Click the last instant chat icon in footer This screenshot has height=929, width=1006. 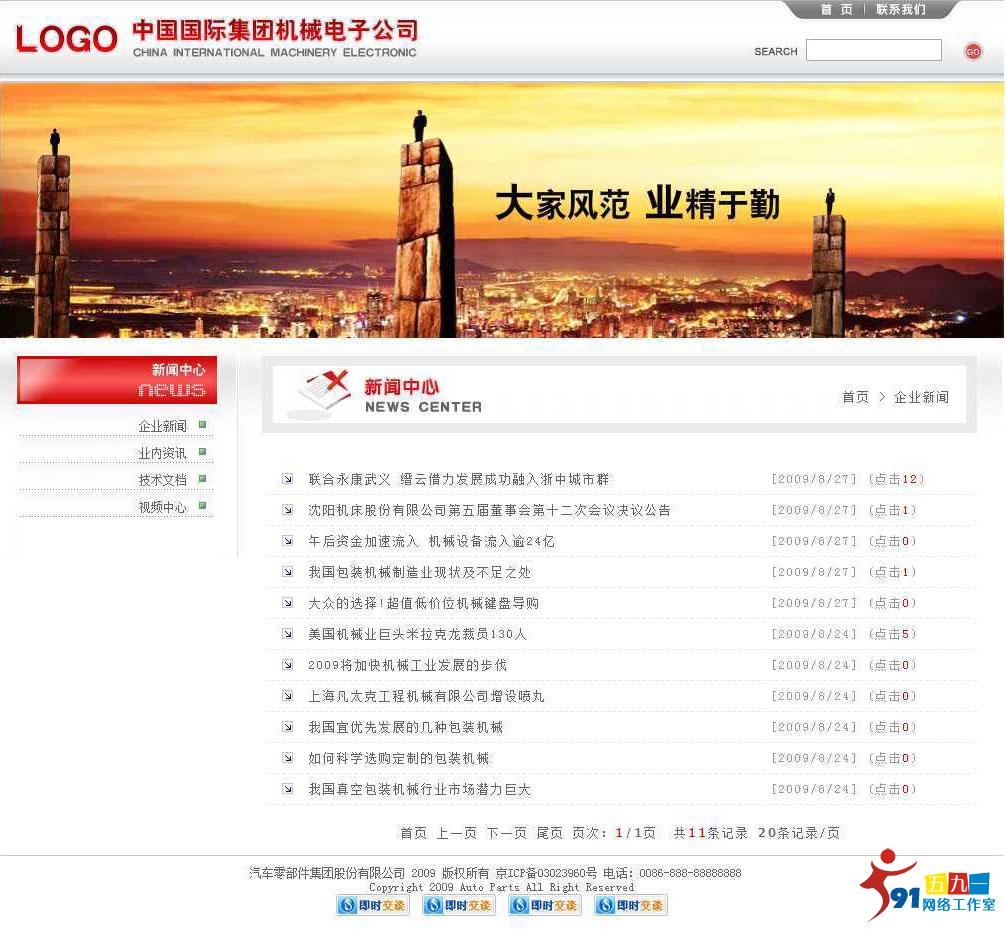[x=630, y=905]
